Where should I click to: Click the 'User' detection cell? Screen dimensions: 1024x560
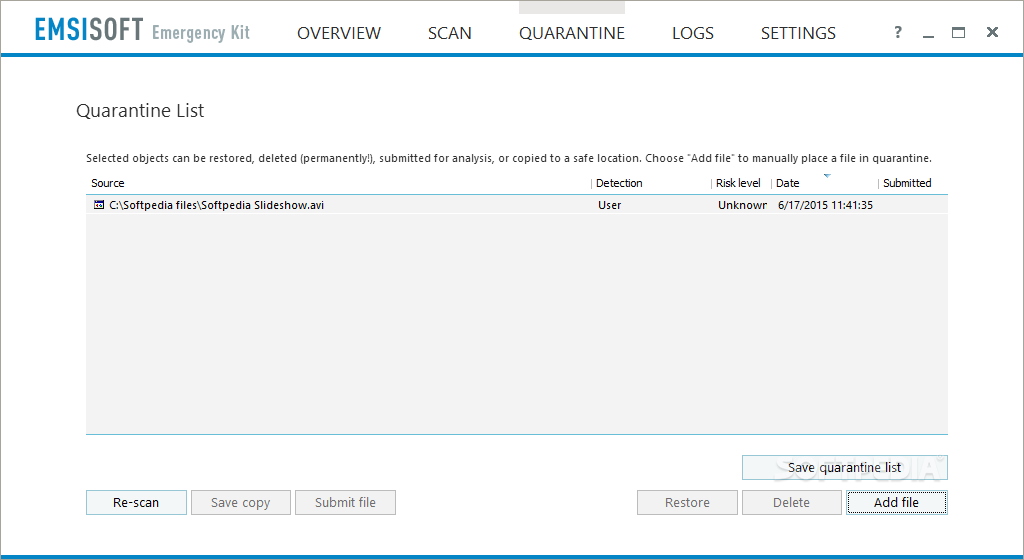pos(609,205)
